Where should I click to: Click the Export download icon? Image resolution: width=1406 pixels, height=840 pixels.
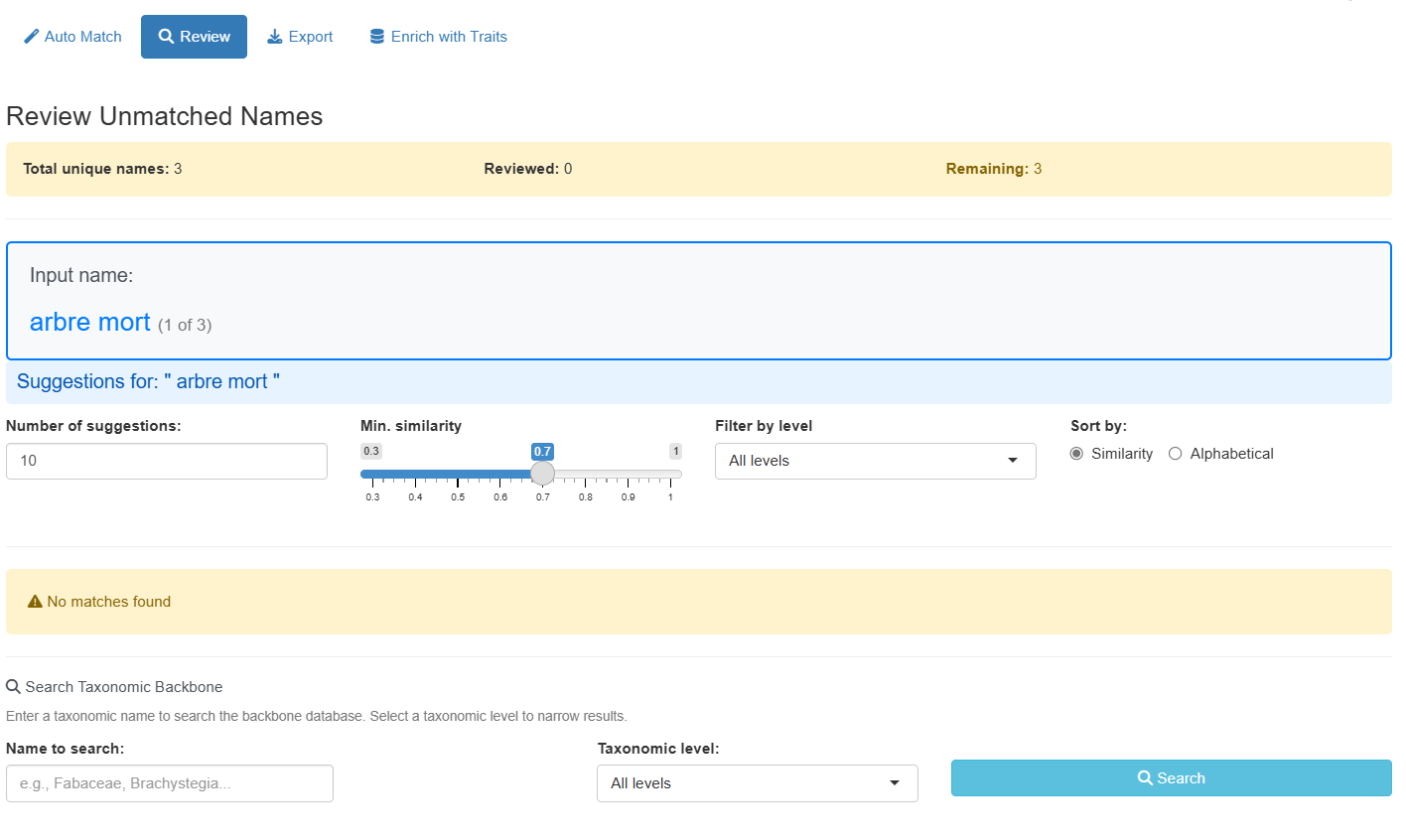point(275,37)
